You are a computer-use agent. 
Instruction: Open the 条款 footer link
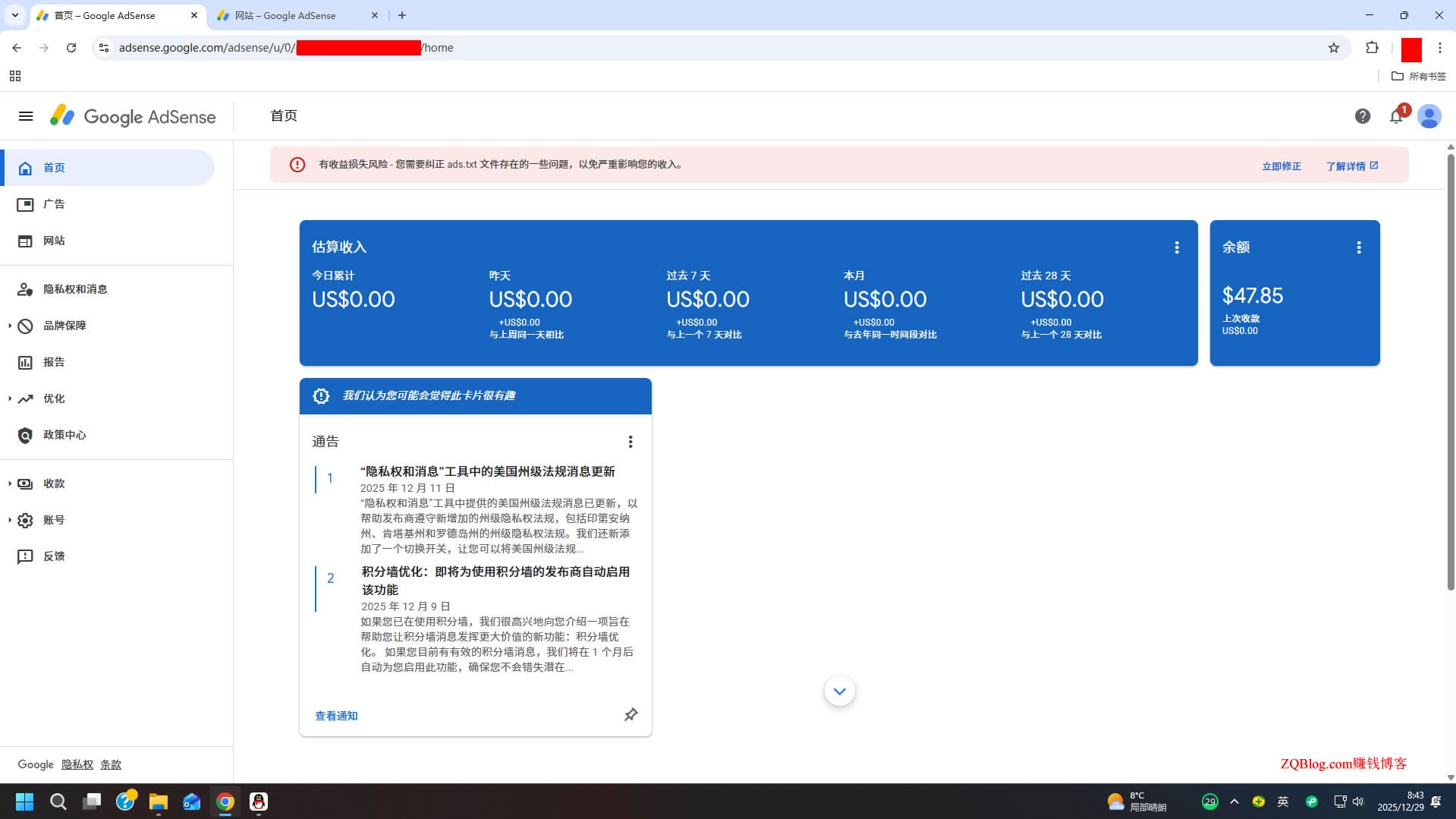pyautogui.click(x=111, y=764)
